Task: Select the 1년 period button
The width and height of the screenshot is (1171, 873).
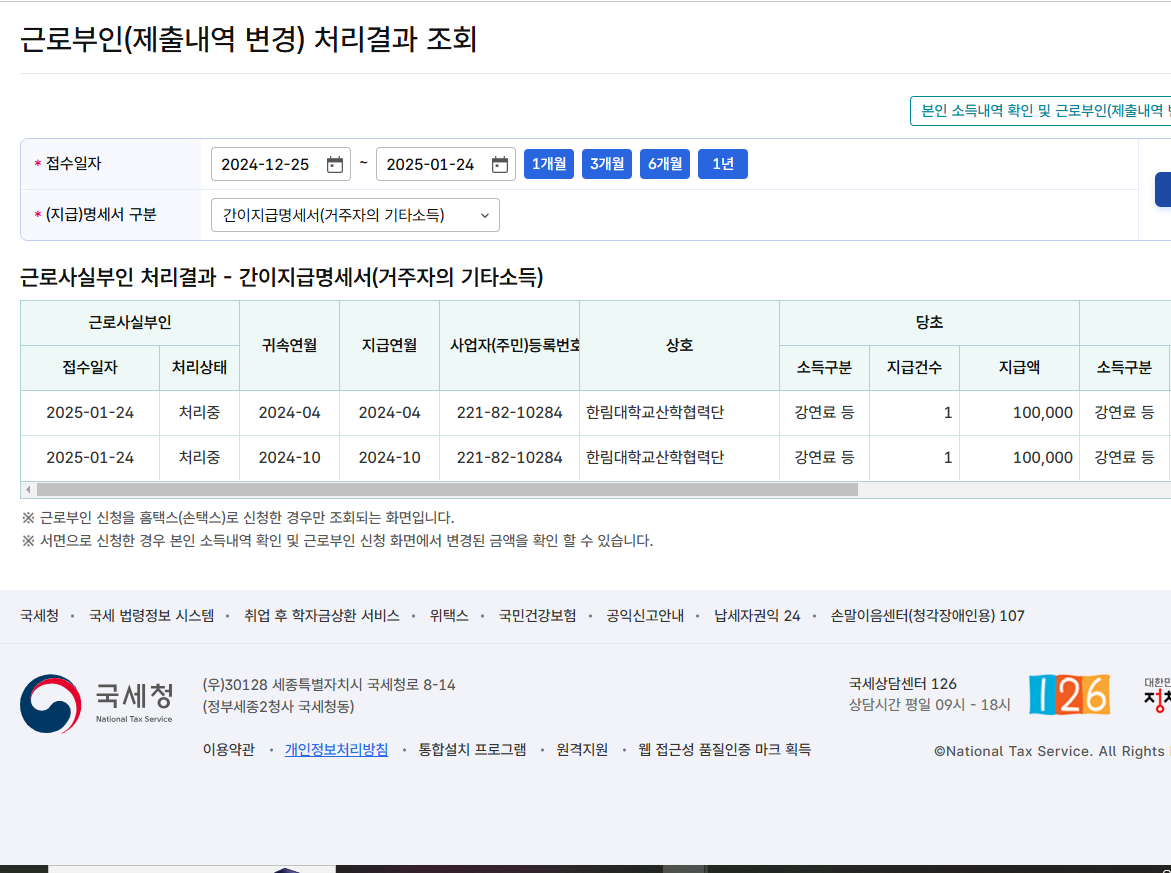Action: click(722, 164)
